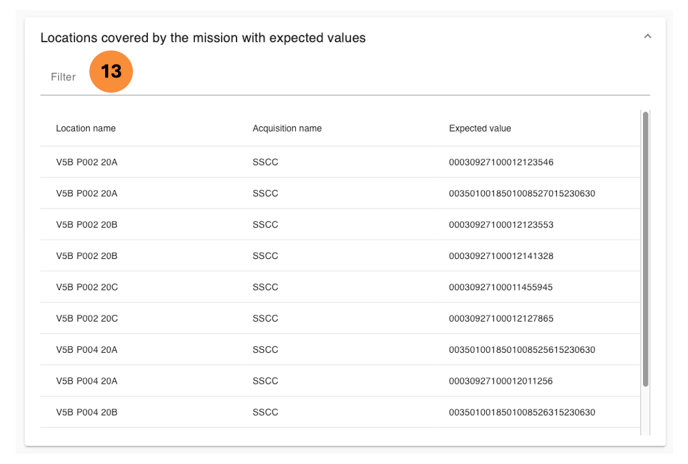
Task: Click expected value 0035010018501008526315230630
Action: coord(522,412)
